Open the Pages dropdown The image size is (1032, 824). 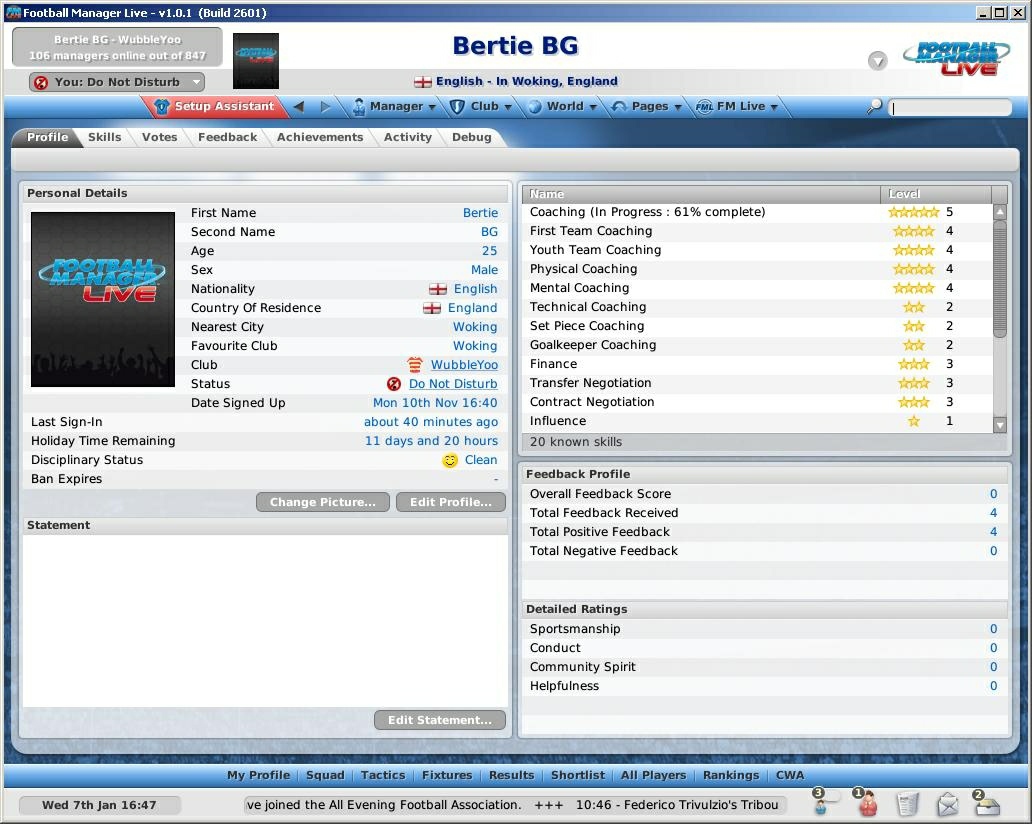coord(652,106)
